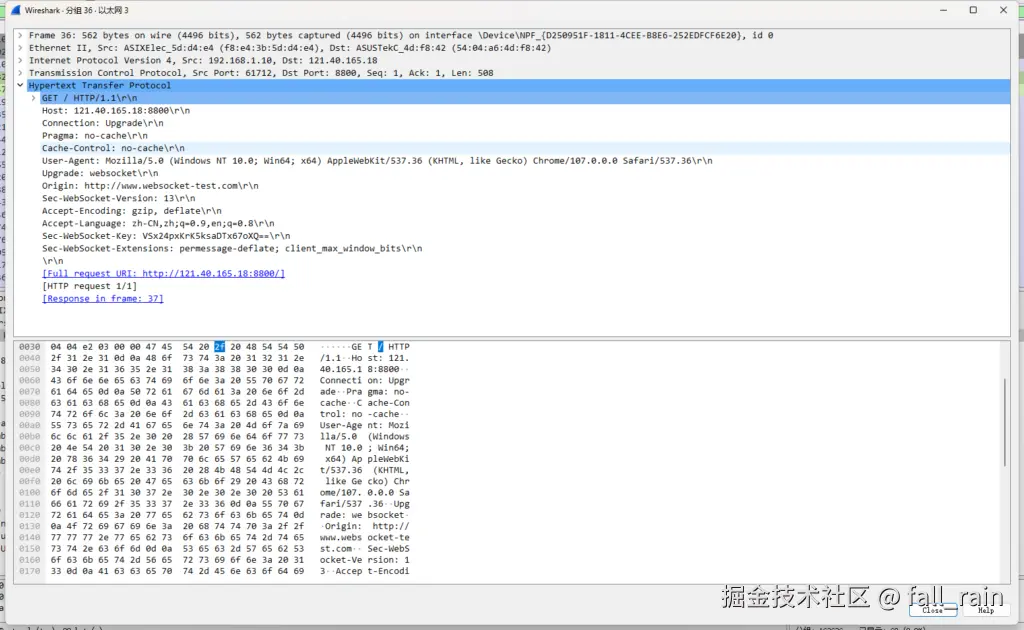This screenshot has width=1024, height=630.
Task: Click hex offset 0030 row
Action: [x=29, y=347]
